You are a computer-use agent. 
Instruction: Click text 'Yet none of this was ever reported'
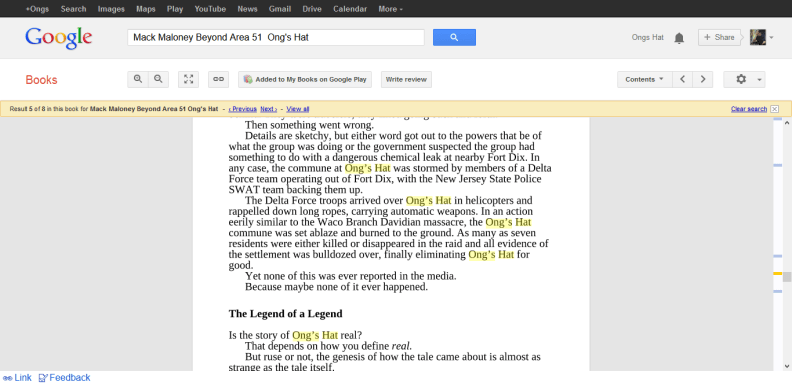[x=320, y=276]
